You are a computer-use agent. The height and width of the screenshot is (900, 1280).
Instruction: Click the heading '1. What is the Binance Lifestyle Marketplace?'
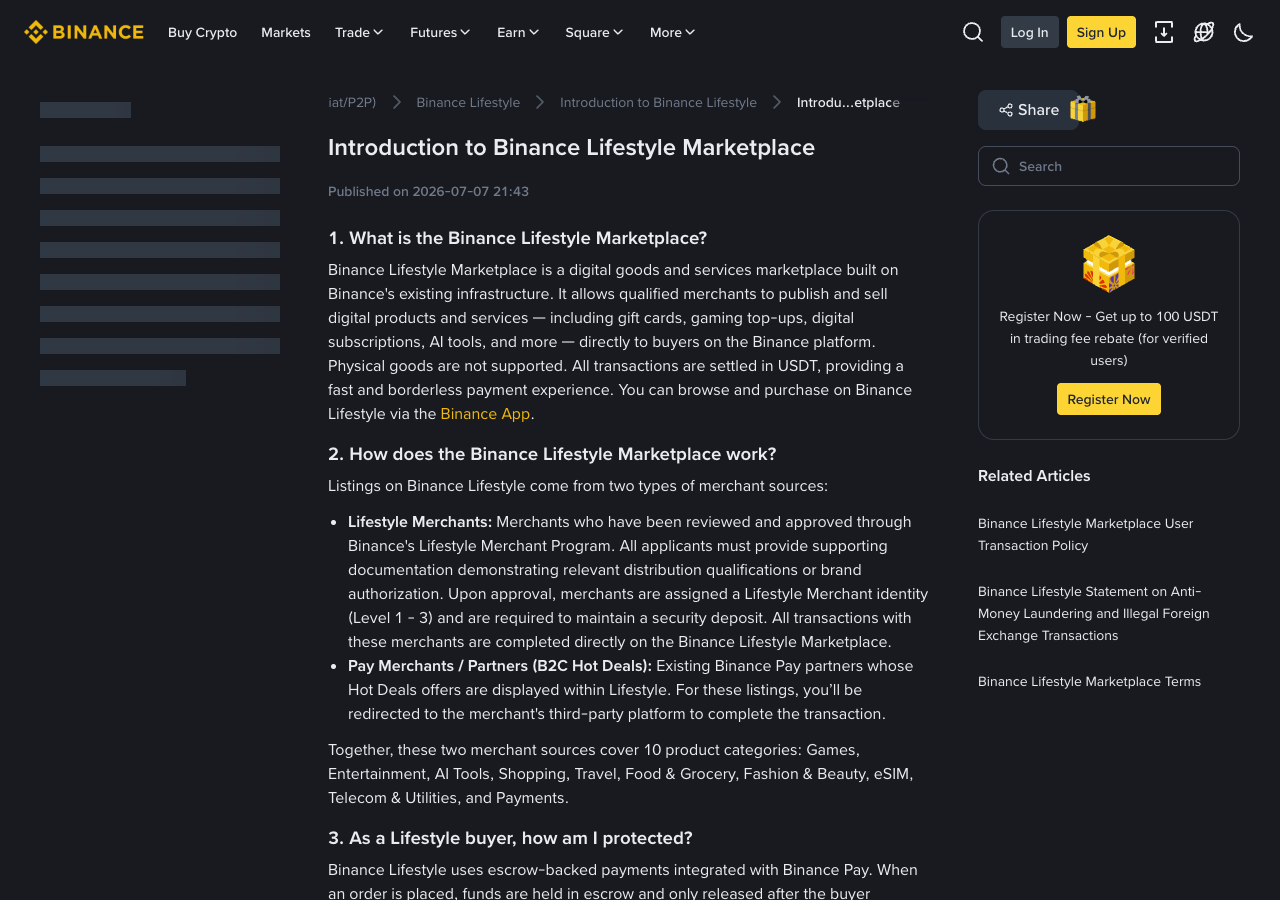tap(517, 238)
